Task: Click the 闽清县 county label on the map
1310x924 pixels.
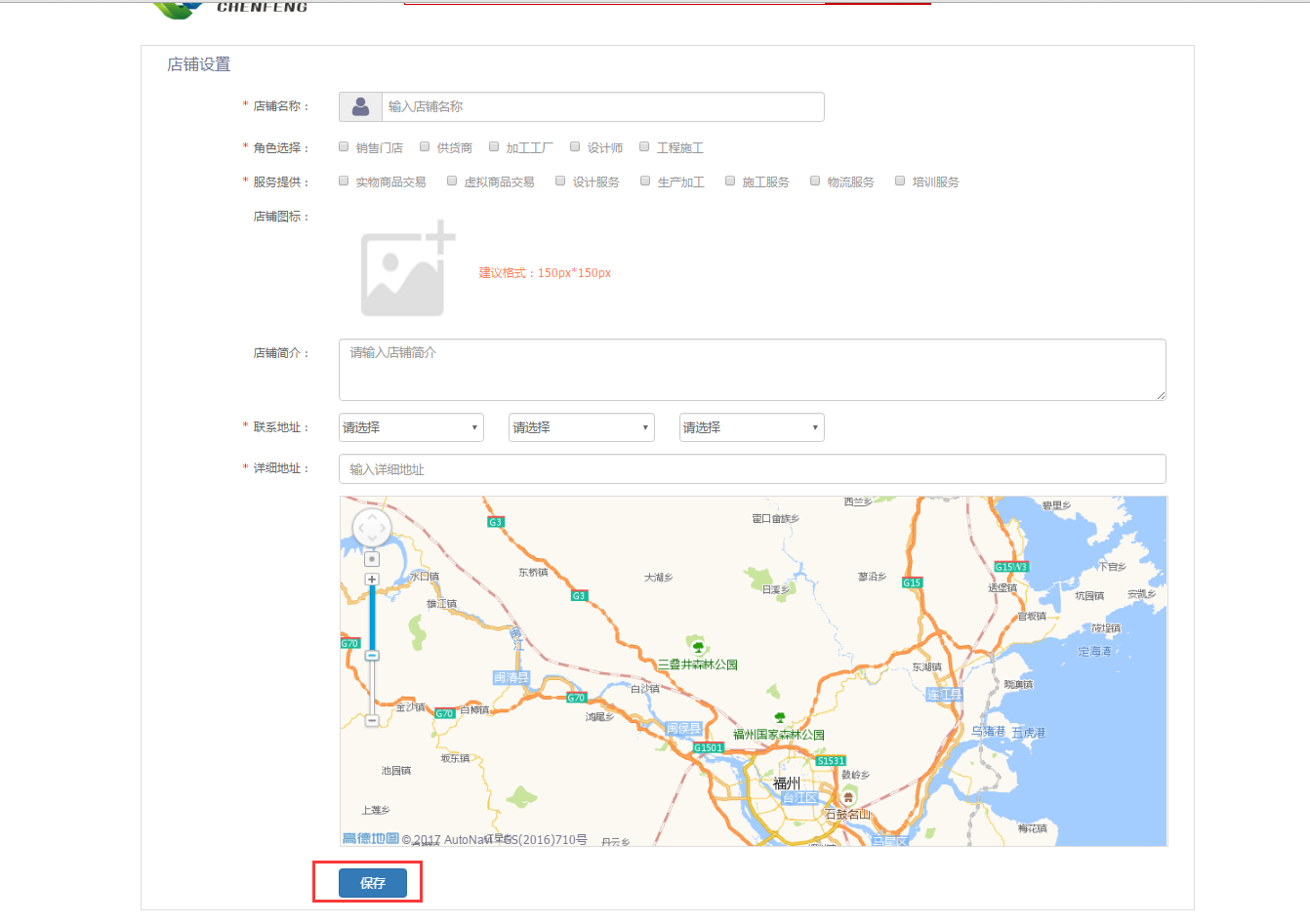Action: 512,678
